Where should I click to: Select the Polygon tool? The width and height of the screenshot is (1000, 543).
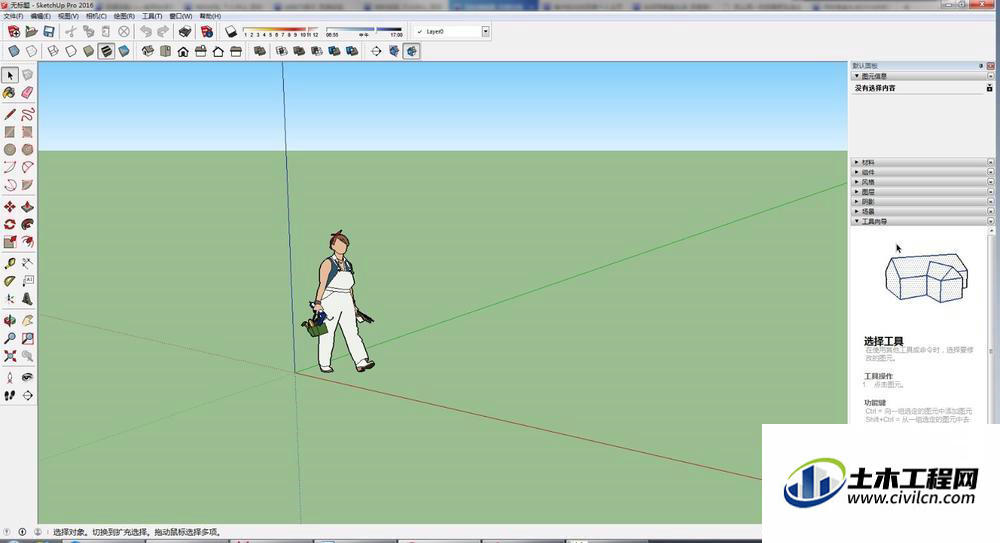[27, 149]
